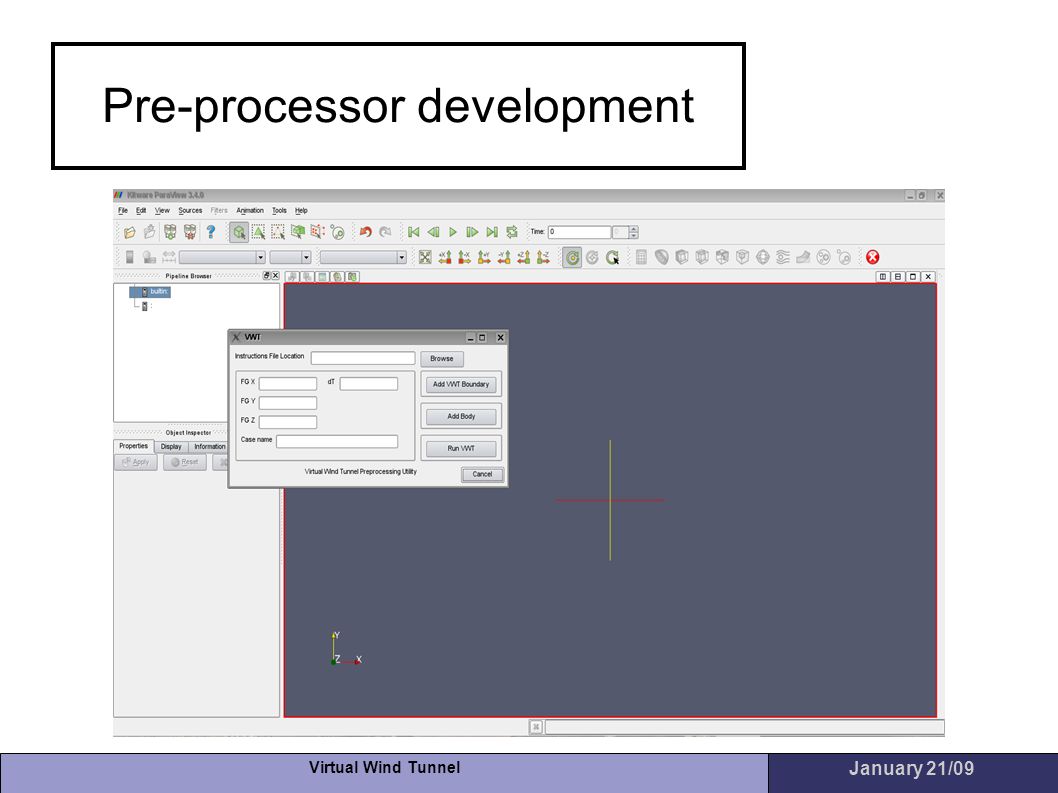Click the Reset camera icon
Viewport: 1058px width, 793px height.
[x=424, y=257]
